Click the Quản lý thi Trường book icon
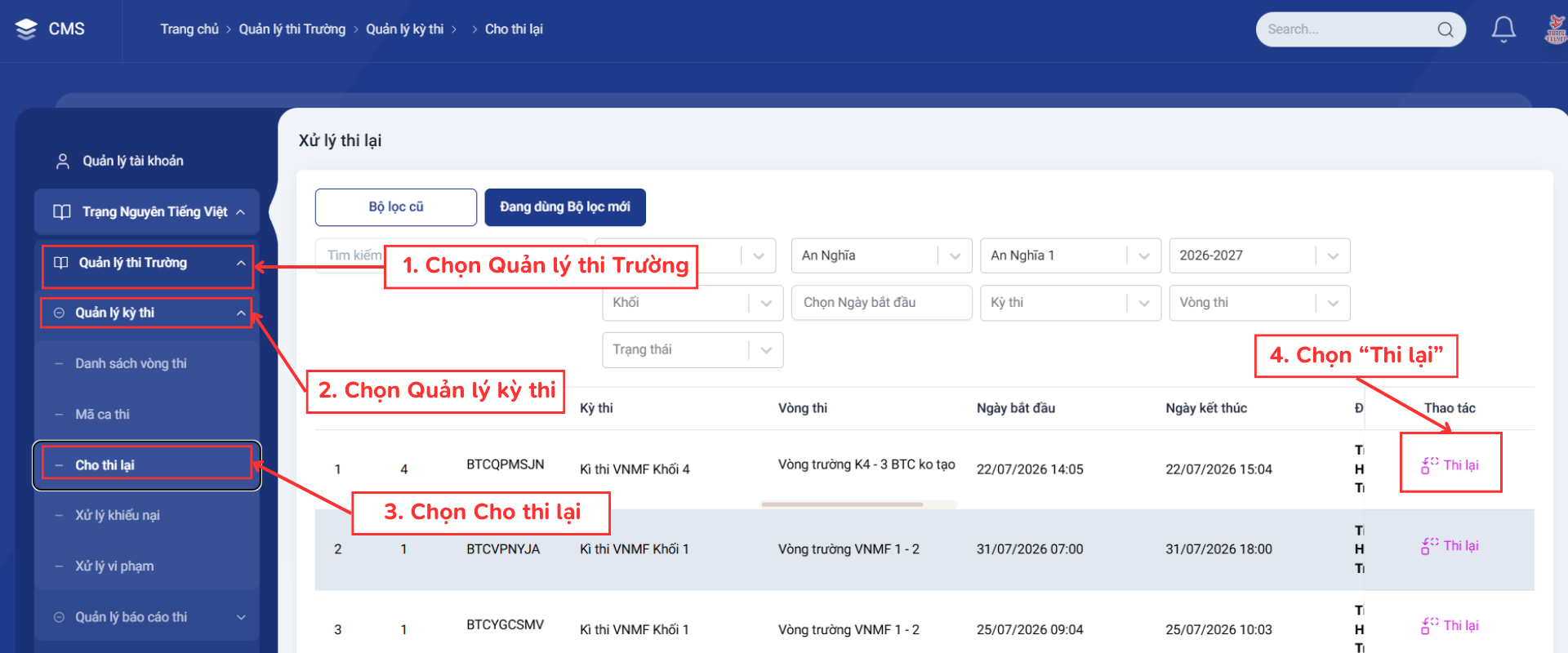Viewport: 1568px width, 653px height. click(60, 263)
